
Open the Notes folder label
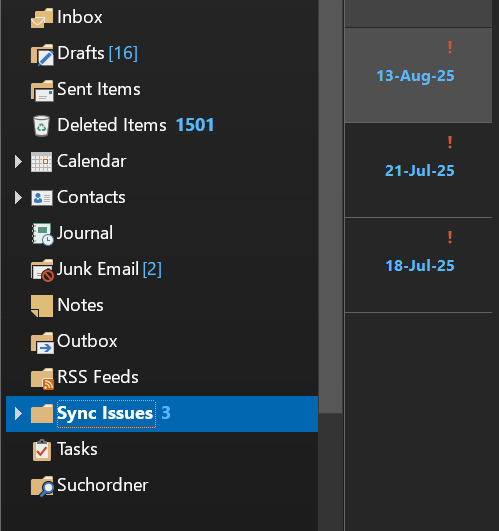[81, 305]
